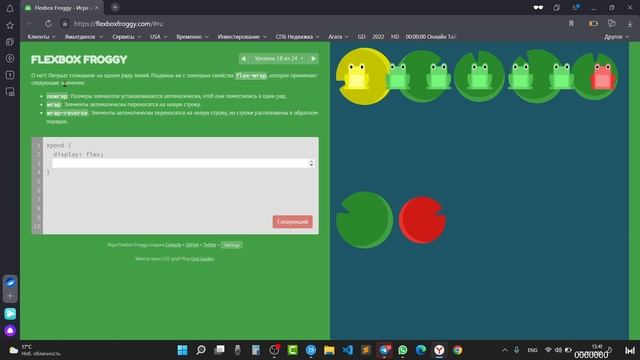Image resolution: width=640 pixels, height=360 pixels.
Task: Open the Ямалтдинов bookmarks folder
Action: (x=84, y=37)
